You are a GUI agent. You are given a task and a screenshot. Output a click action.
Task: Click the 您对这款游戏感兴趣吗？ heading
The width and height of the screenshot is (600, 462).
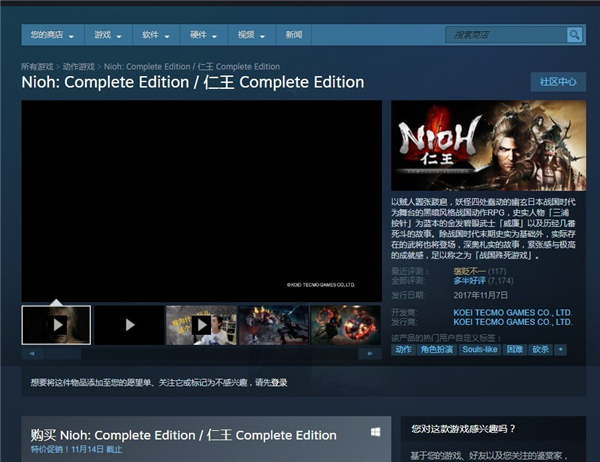[x=463, y=429]
